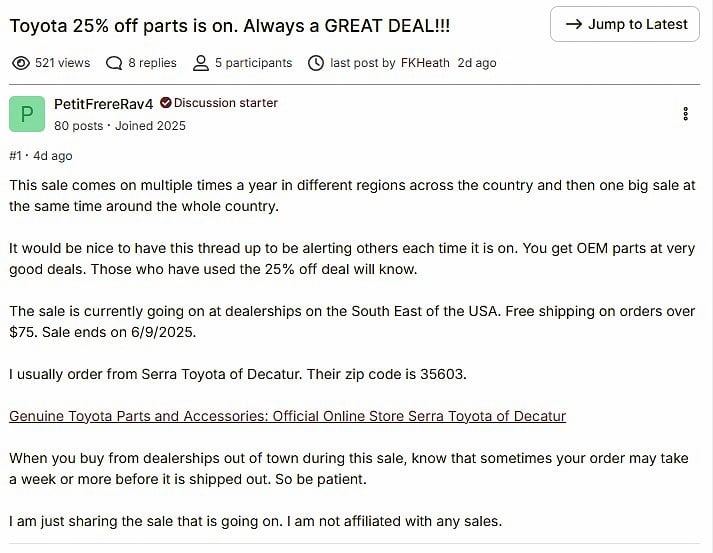Open the Serra Toyota of Decatur store link

287,416
